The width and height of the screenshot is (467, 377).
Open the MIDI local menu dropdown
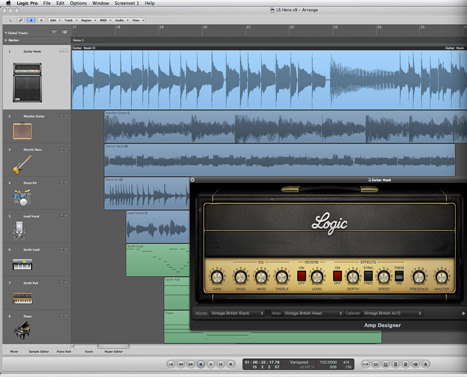coord(105,20)
